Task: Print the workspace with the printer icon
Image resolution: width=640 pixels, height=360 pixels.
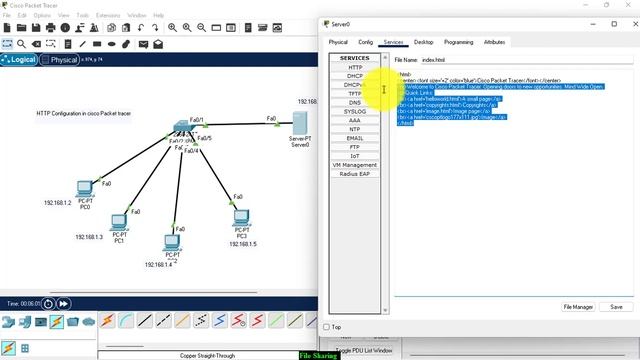Action: pos(51,28)
